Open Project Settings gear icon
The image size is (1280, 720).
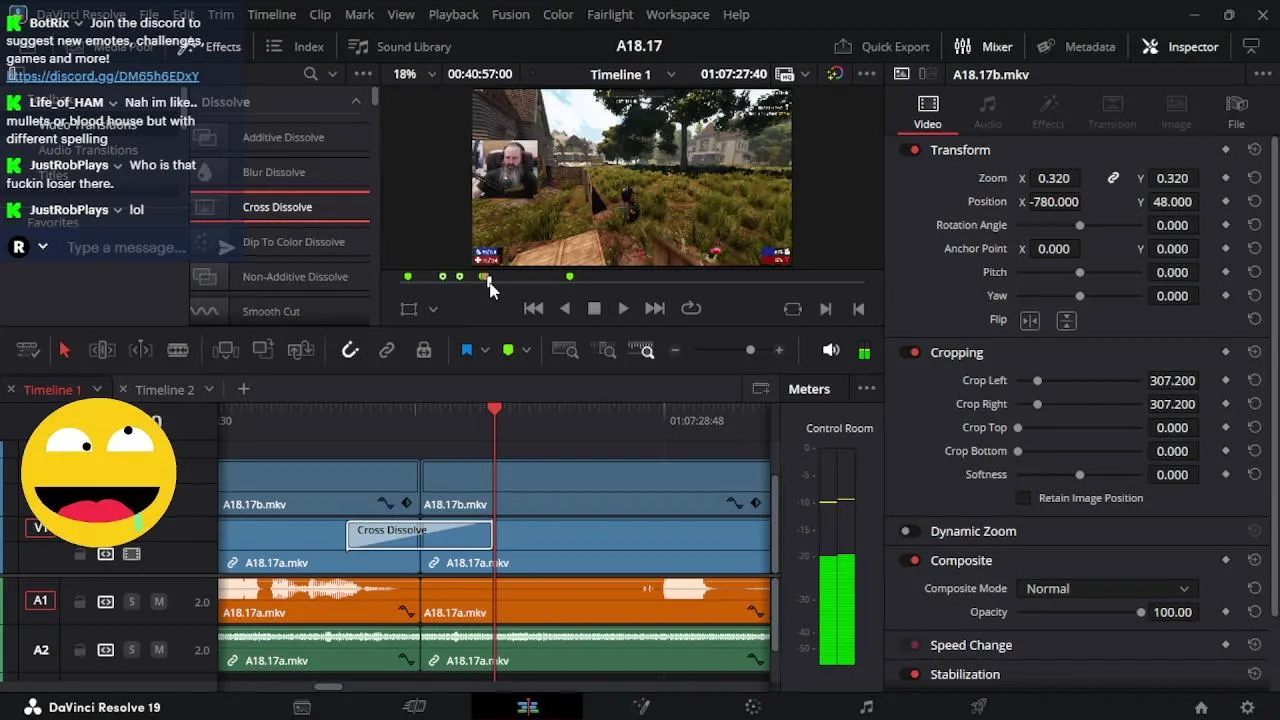(1247, 707)
